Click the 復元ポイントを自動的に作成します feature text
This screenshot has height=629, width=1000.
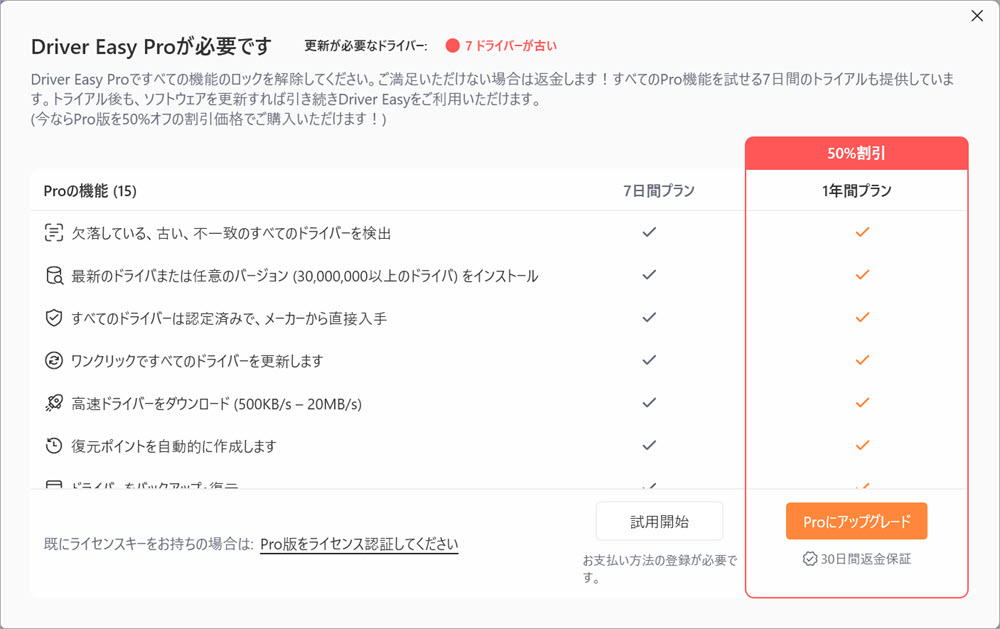pyautogui.click(x=173, y=446)
